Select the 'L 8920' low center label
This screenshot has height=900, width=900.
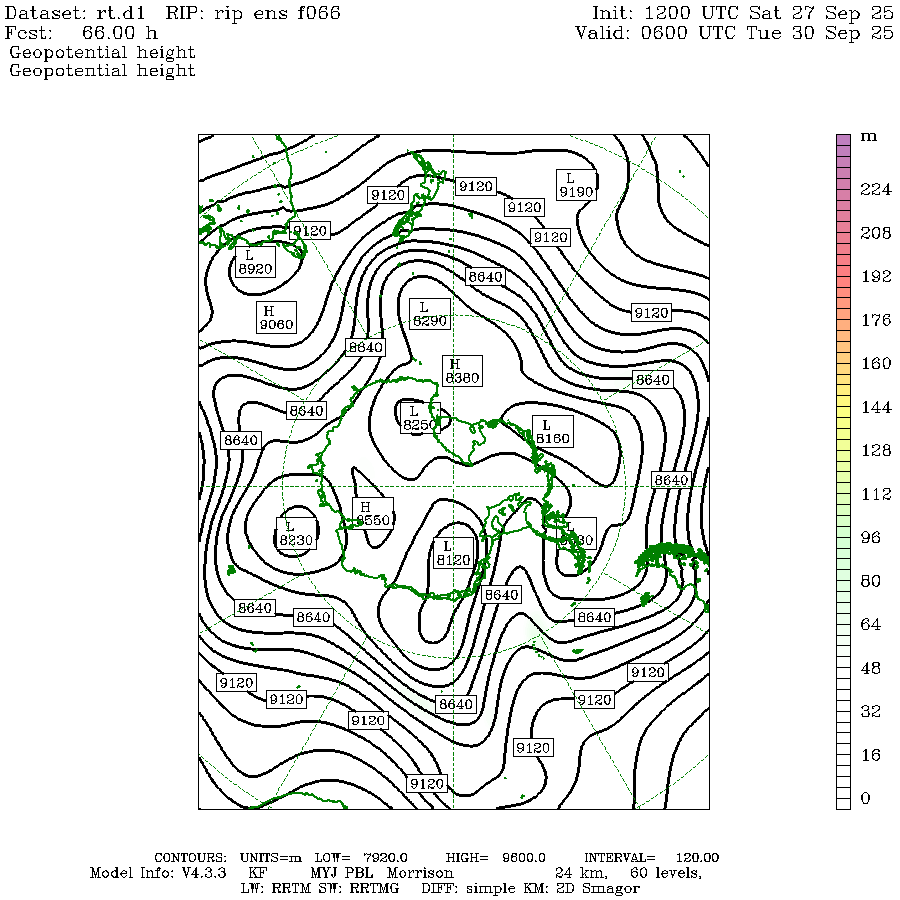(x=255, y=262)
